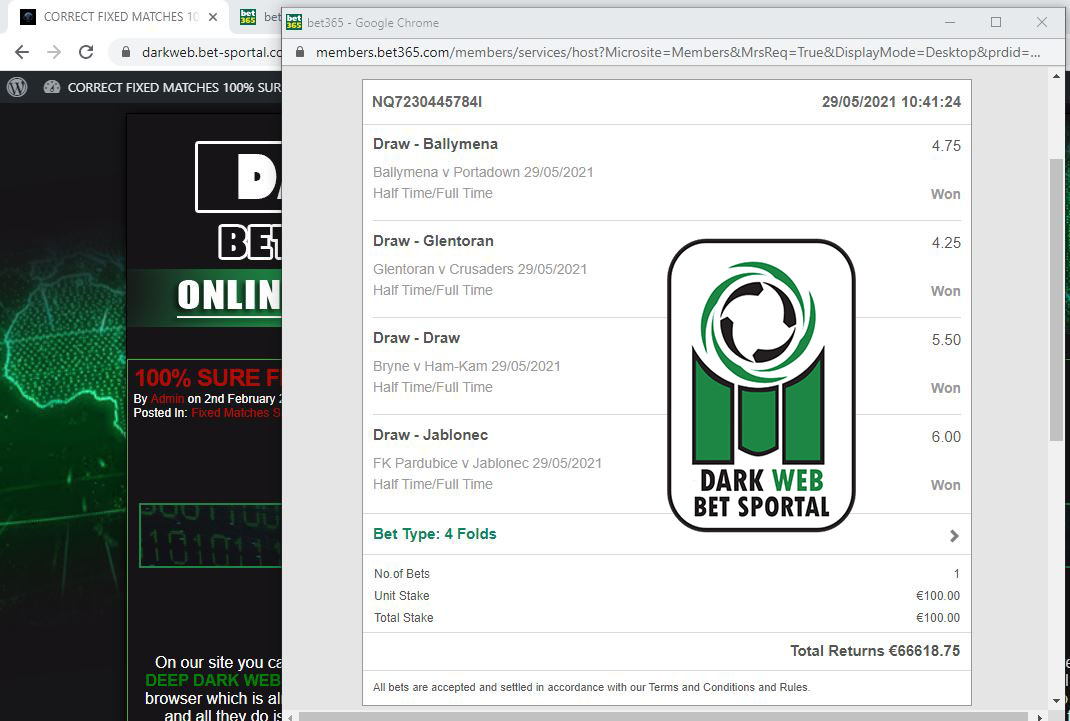
Task: Click the members.bet365.com address bar
Action: coord(678,53)
